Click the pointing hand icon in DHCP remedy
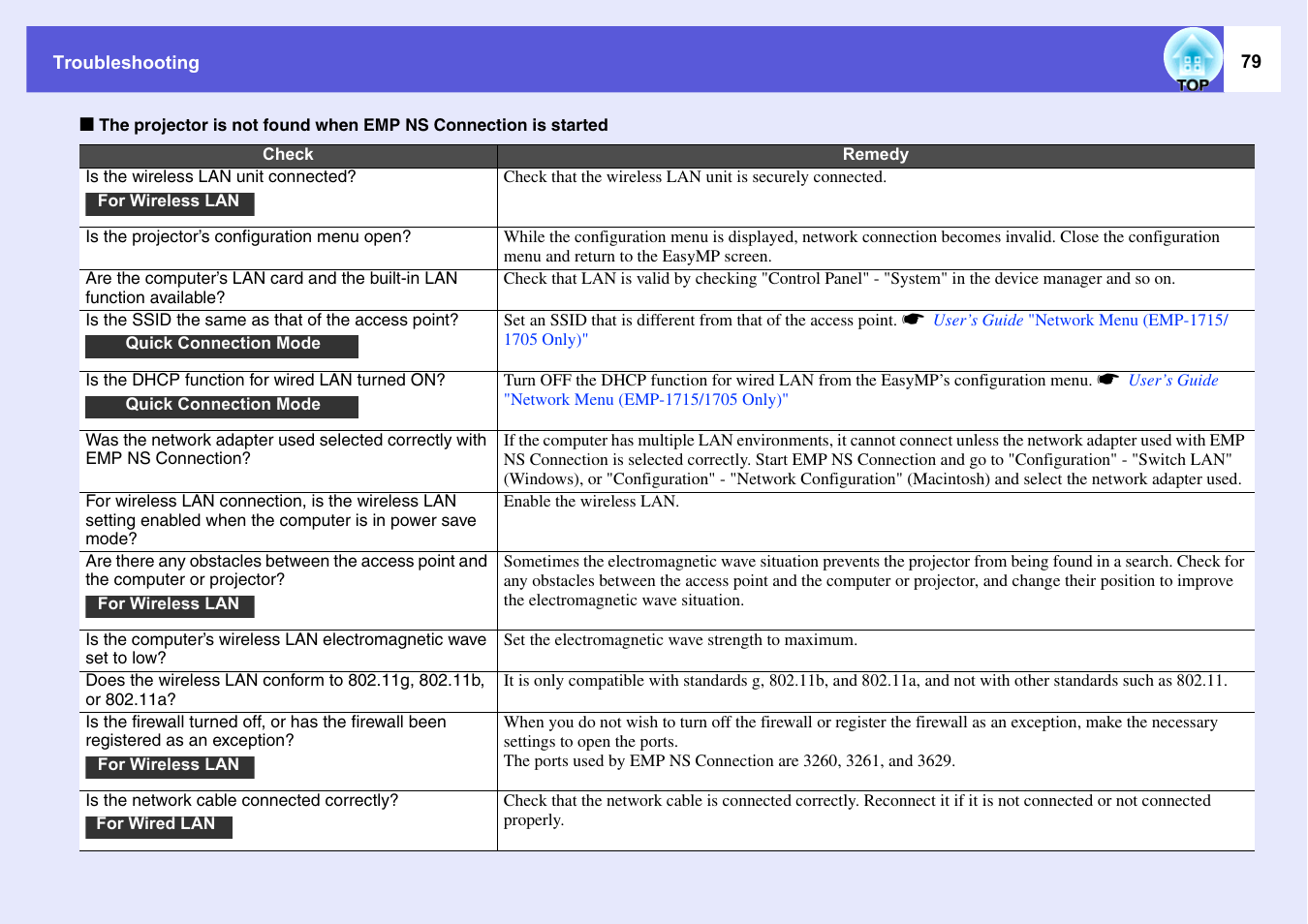 pos(1107,380)
